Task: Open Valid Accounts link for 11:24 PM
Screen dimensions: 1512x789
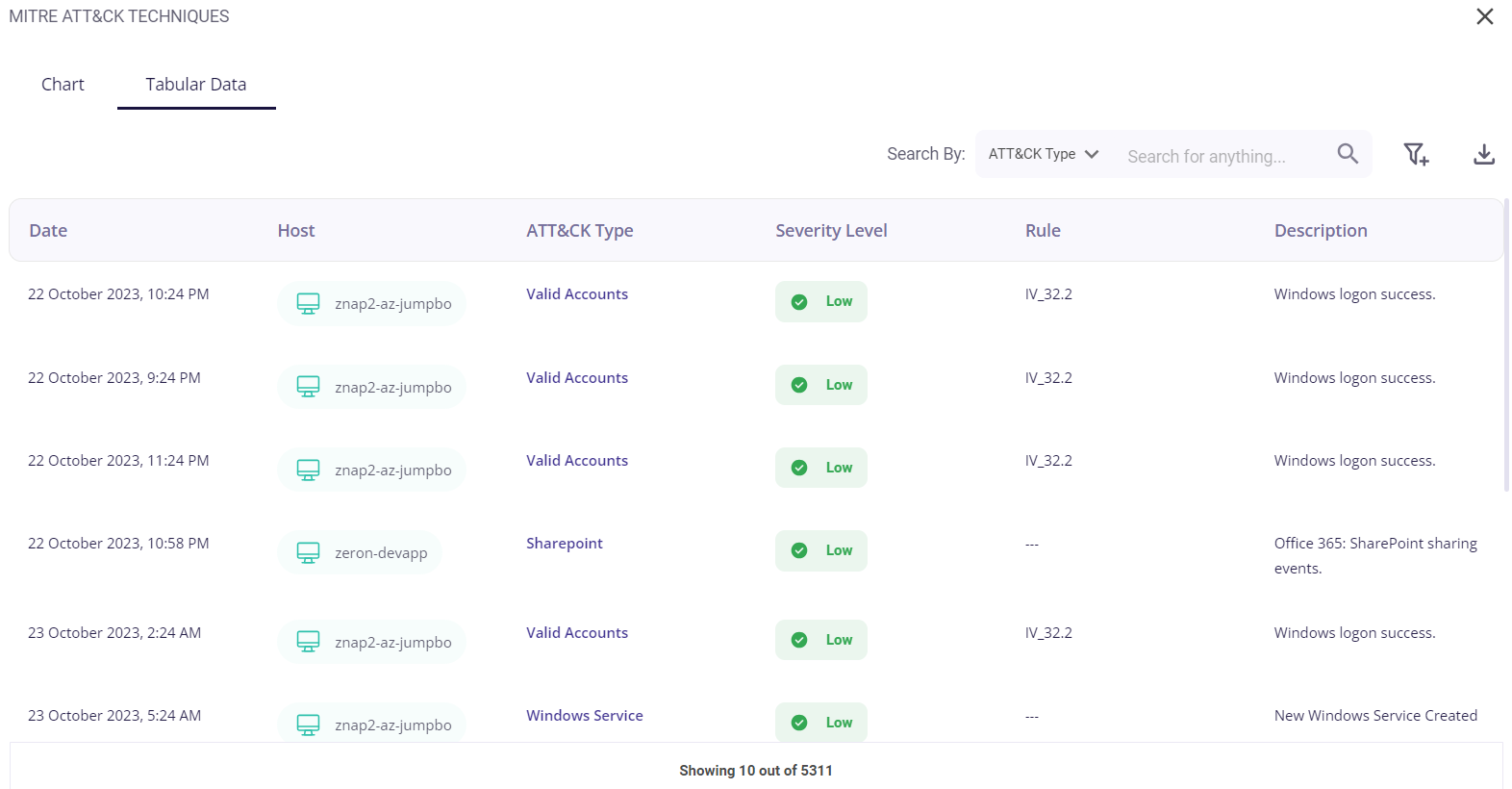Action: 577,461
